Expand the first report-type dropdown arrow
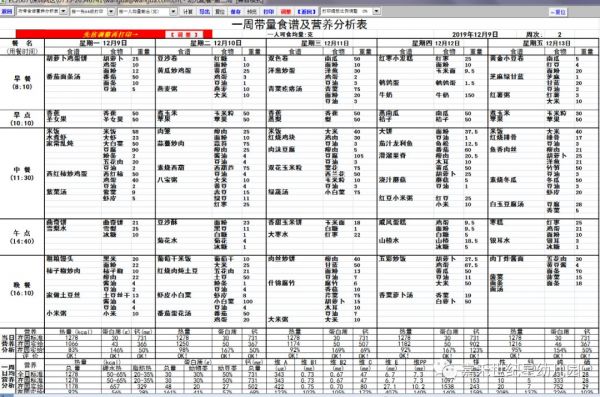 pos(64,11)
